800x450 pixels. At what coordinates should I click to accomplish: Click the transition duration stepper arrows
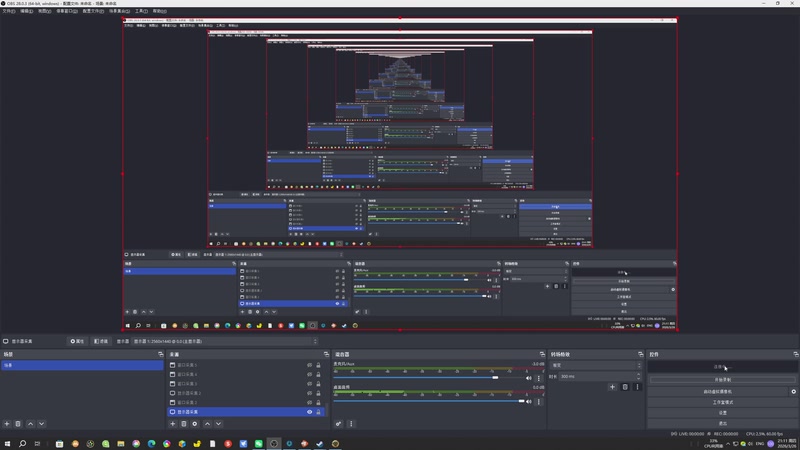[638, 377]
